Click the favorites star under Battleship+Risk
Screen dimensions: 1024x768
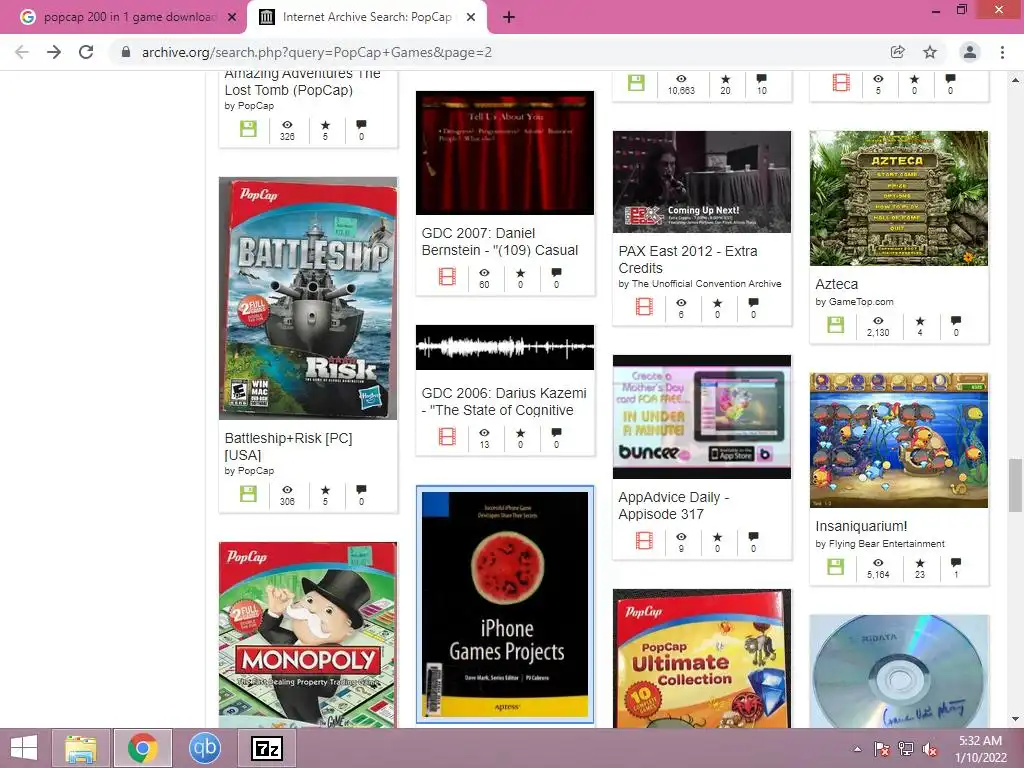click(325, 490)
